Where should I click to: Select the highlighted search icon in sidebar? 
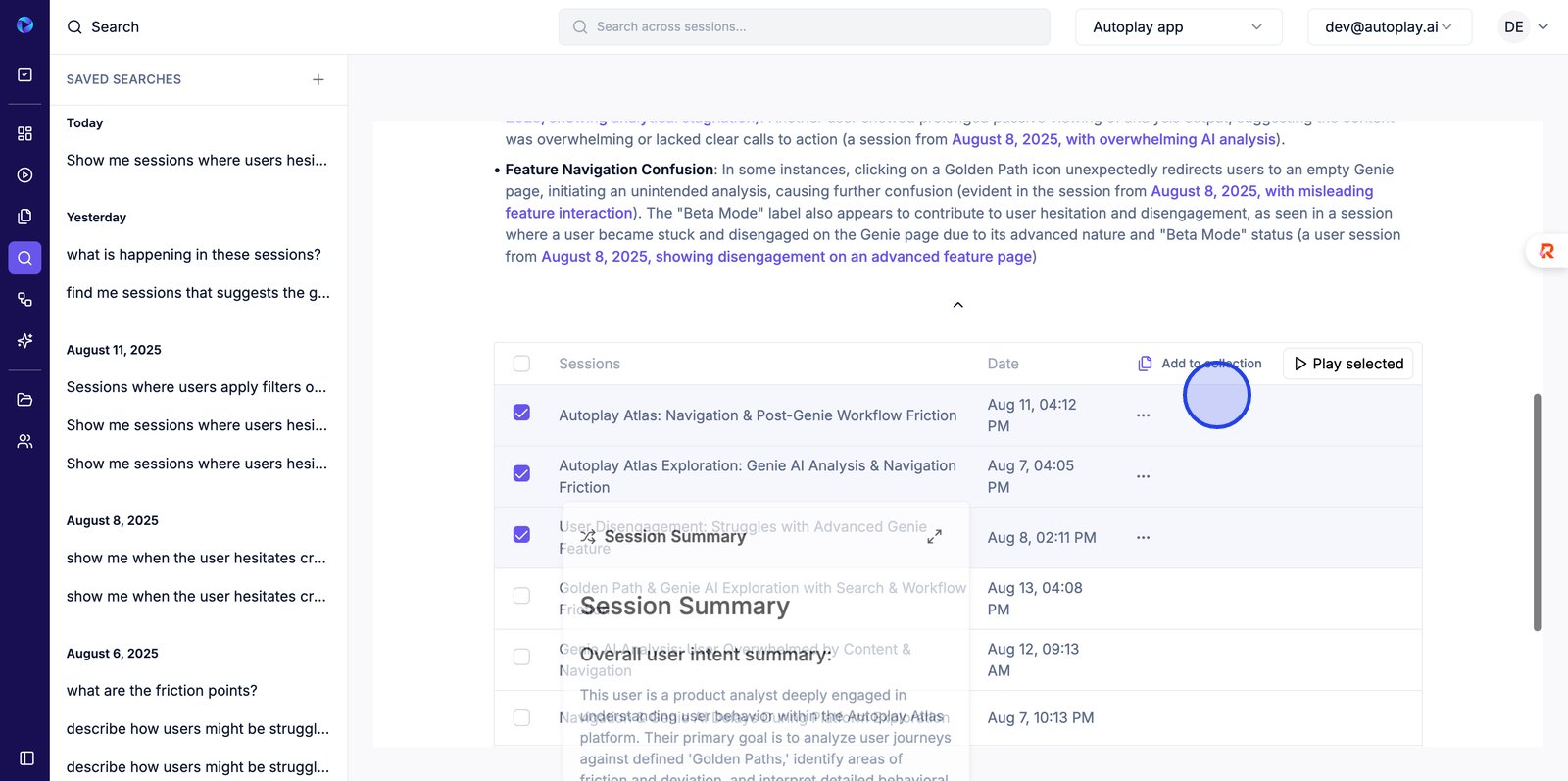tap(25, 258)
